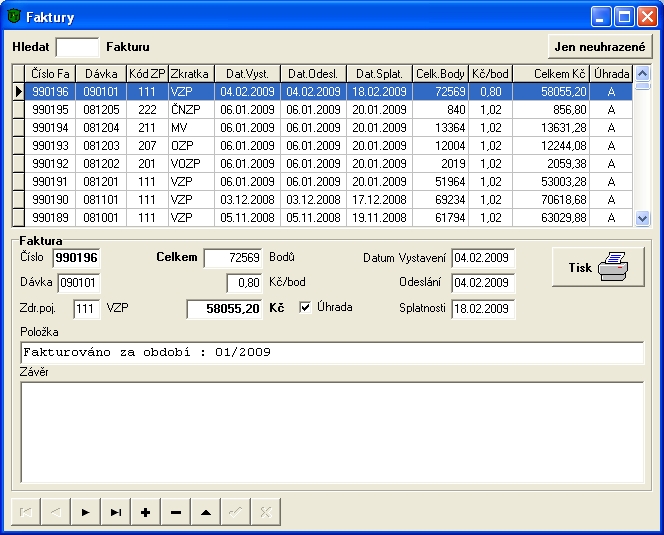Click the Dat.Vyst. column header
This screenshot has width=664, height=535.
pyautogui.click(x=247, y=74)
